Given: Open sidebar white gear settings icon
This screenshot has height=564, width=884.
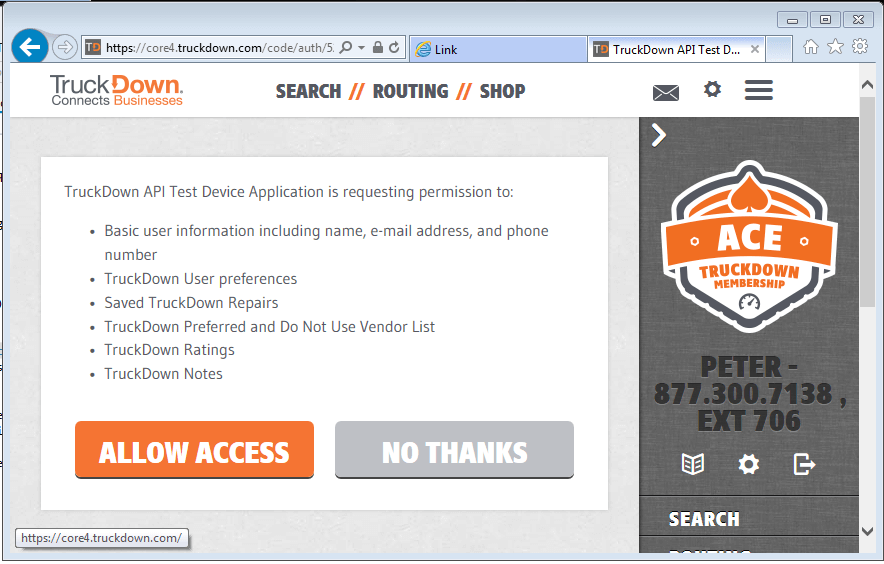Looking at the screenshot, I should coord(749,465).
